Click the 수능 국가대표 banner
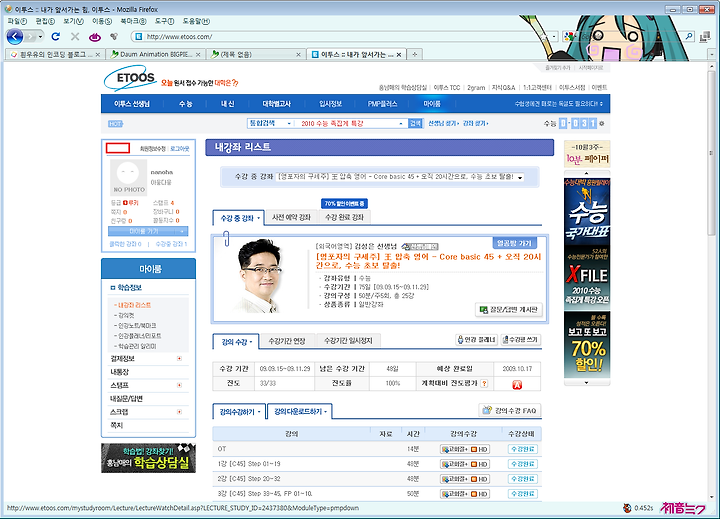This screenshot has width=720, height=519. (587, 211)
